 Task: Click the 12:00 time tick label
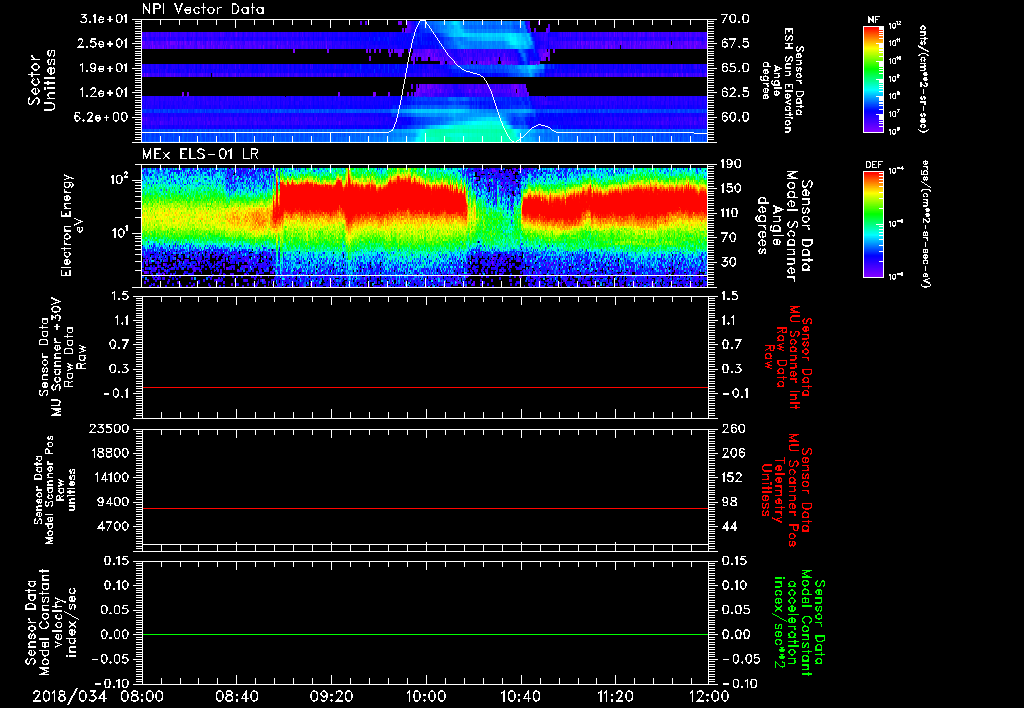click(709, 696)
